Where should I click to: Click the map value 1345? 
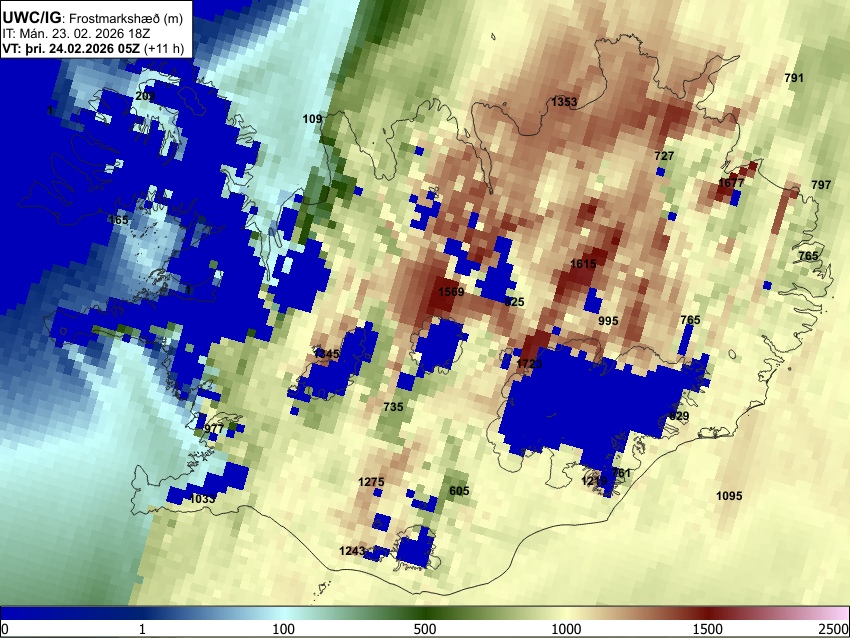pyautogui.click(x=326, y=354)
